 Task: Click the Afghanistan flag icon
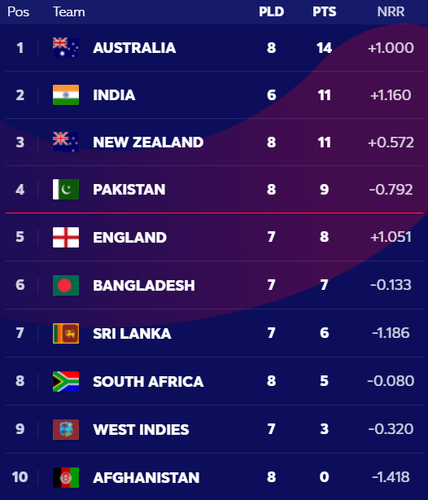[66, 477]
